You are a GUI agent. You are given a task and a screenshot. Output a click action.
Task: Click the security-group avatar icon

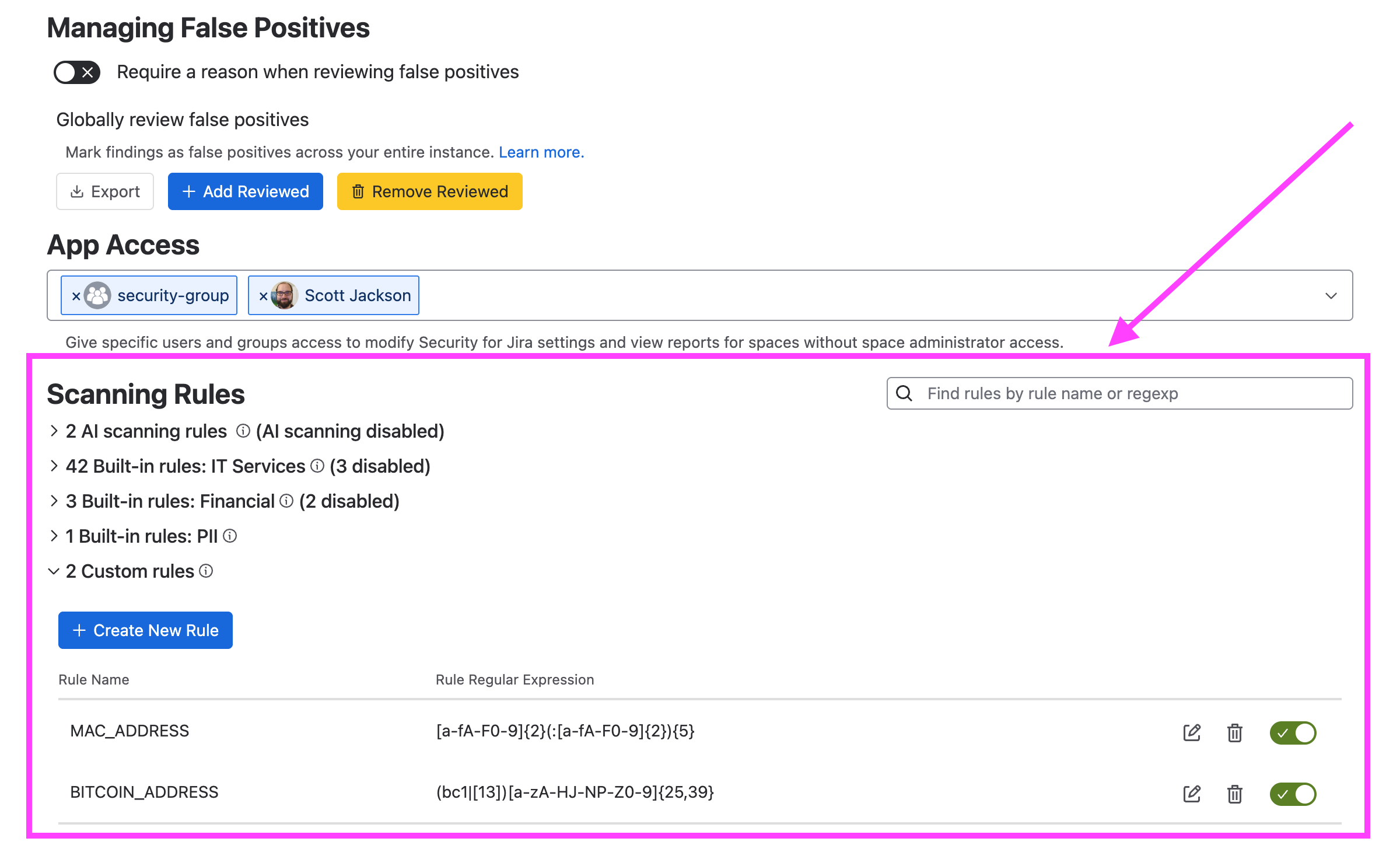(x=97, y=295)
